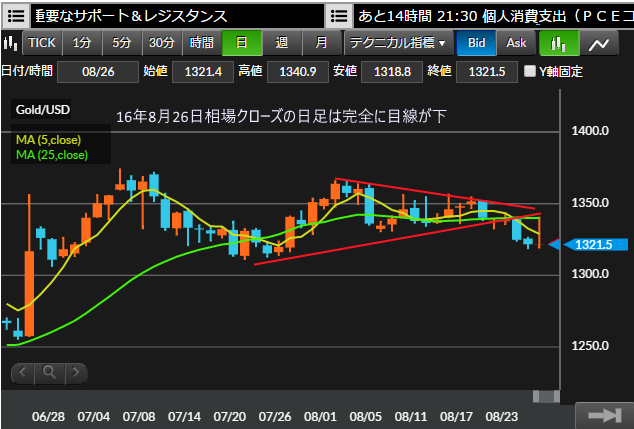634x429 pixels.
Task: Click the 日付/時間 field showing 08/26
Action: click(96, 72)
